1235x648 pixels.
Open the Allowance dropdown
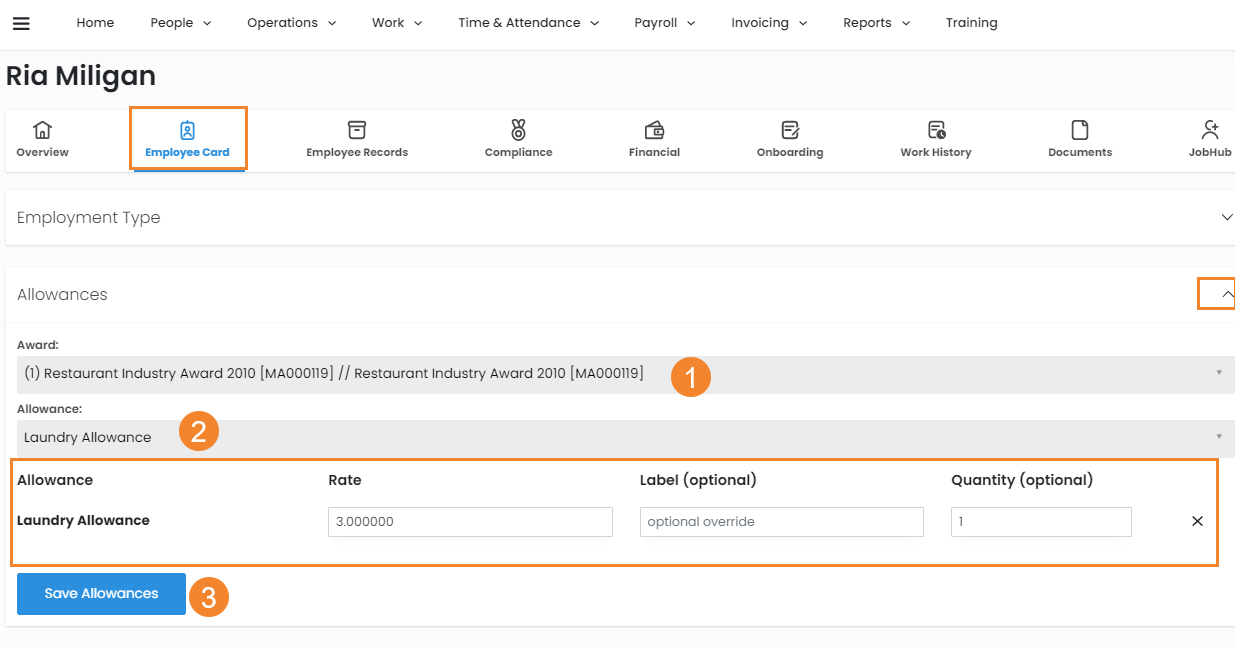pyautogui.click(x=620, y=437)
